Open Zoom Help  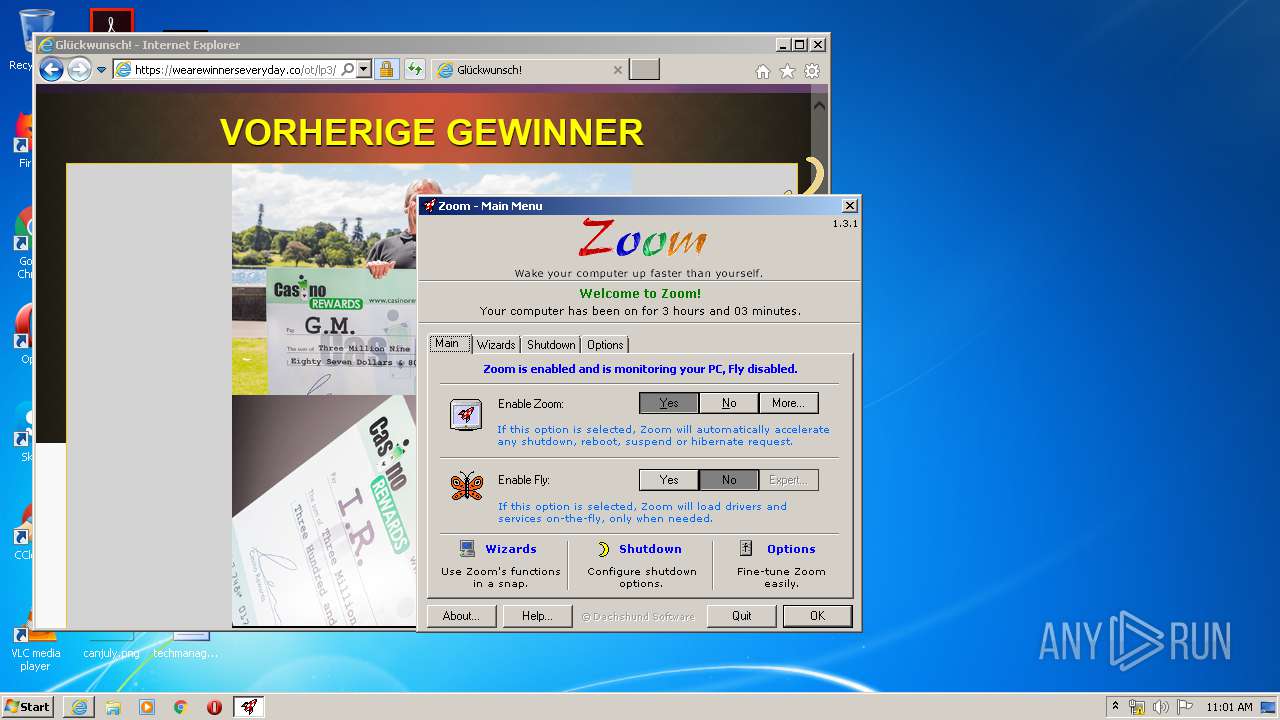point(537,616)
